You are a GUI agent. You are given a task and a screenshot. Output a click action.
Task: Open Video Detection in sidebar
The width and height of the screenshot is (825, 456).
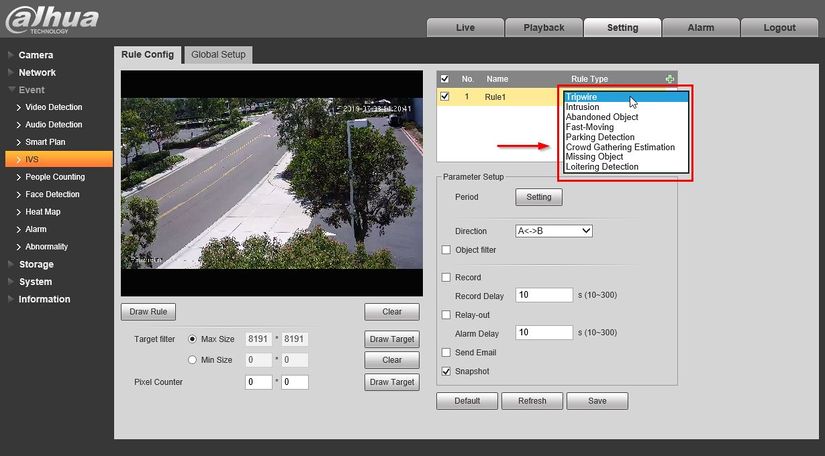tap(54, 107)
